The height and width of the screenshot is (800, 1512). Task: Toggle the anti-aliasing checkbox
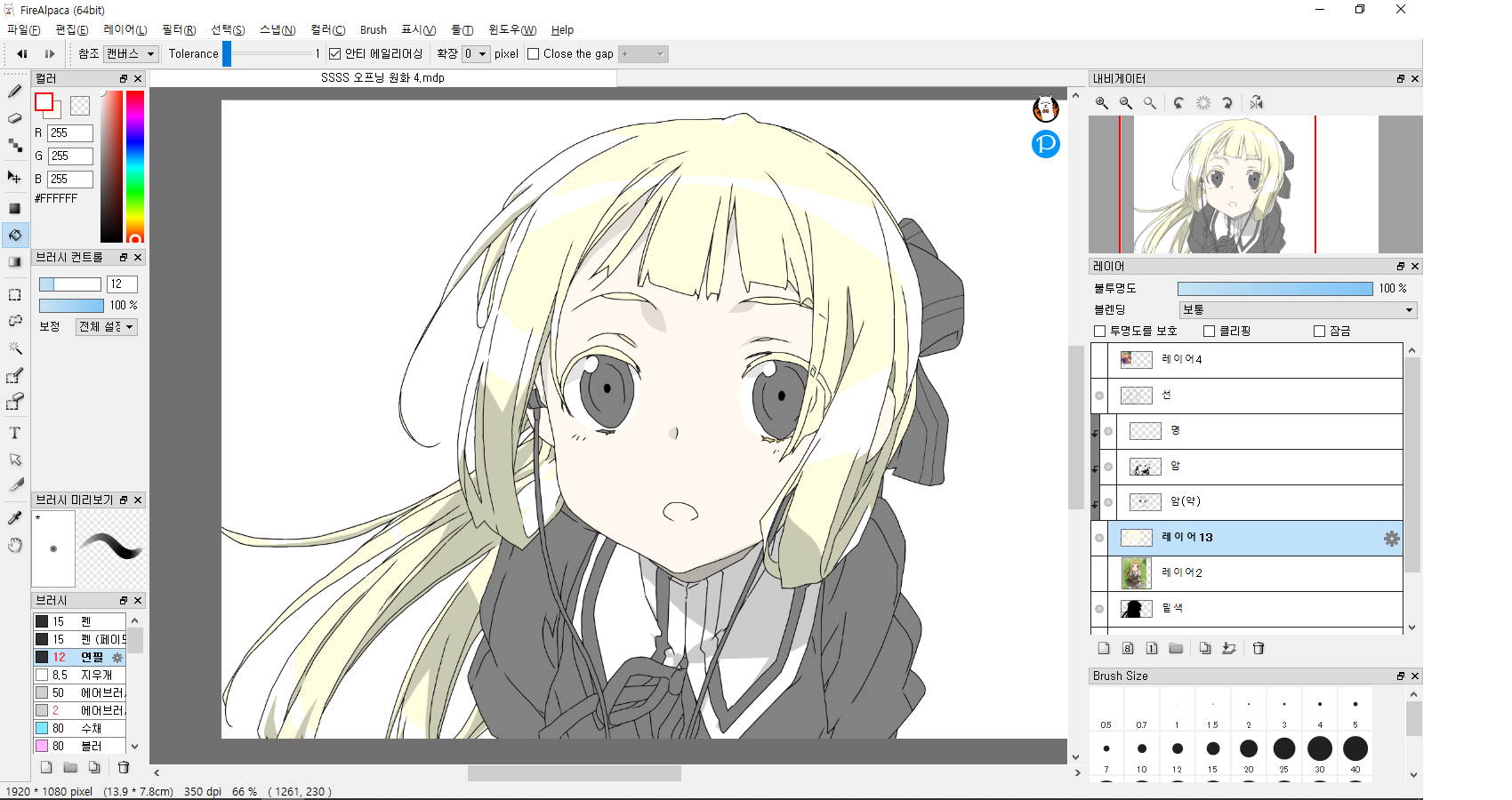(x=335, y=54)
